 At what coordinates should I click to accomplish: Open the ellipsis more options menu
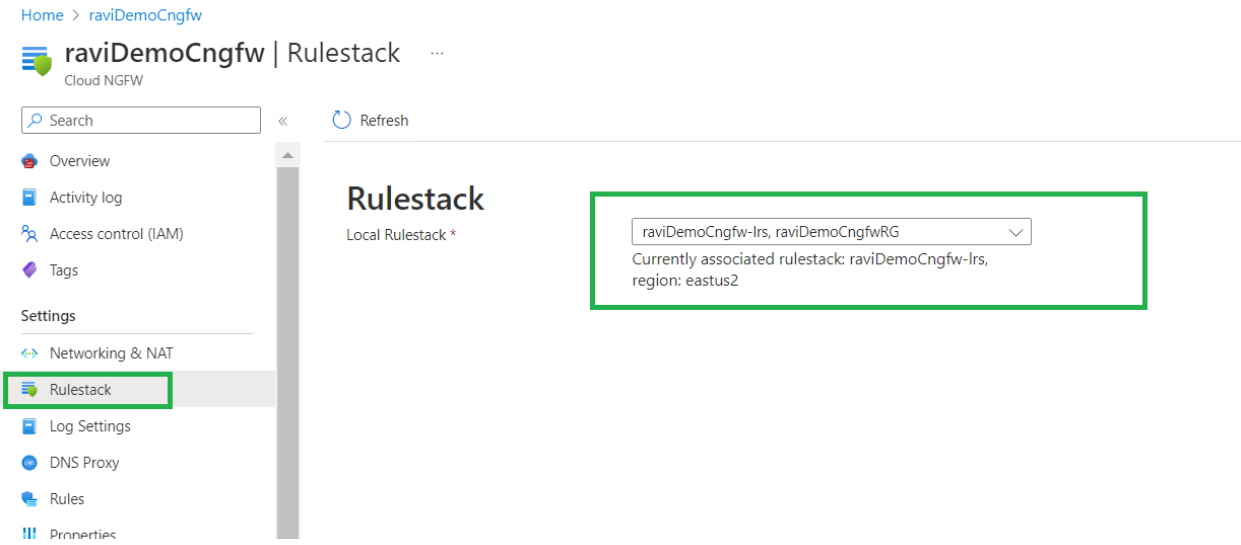437,53
